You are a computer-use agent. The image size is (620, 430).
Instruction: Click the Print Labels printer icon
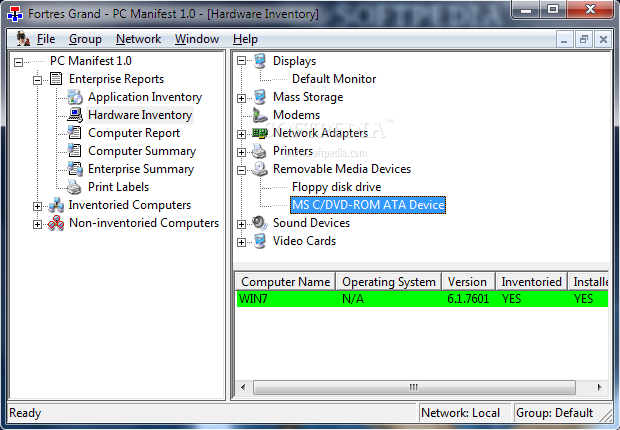74,187
